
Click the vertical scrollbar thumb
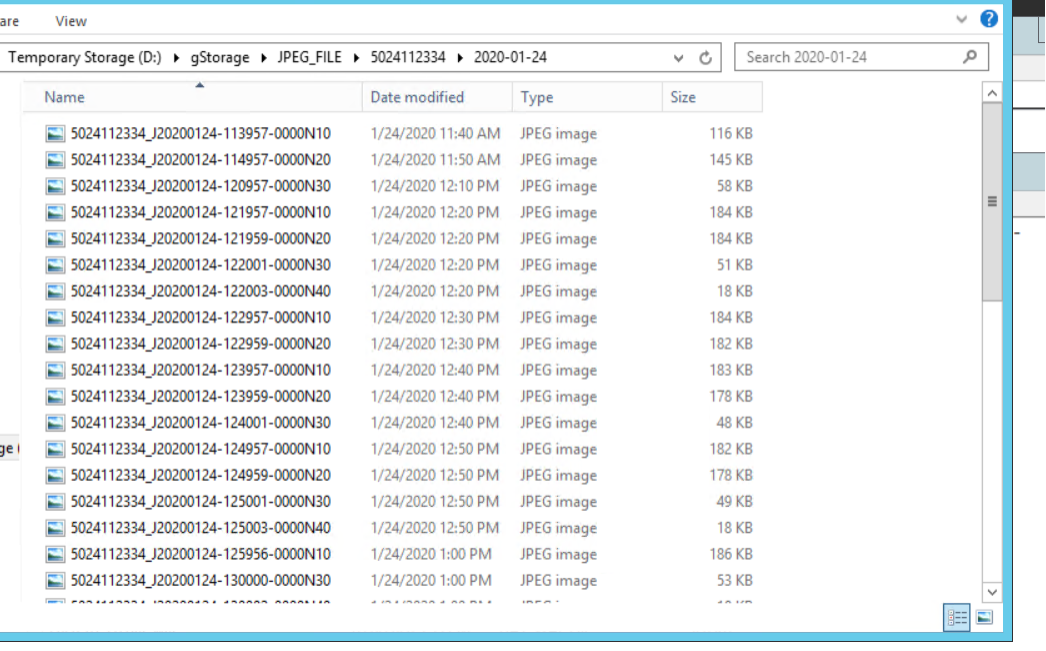click(992, 202)
